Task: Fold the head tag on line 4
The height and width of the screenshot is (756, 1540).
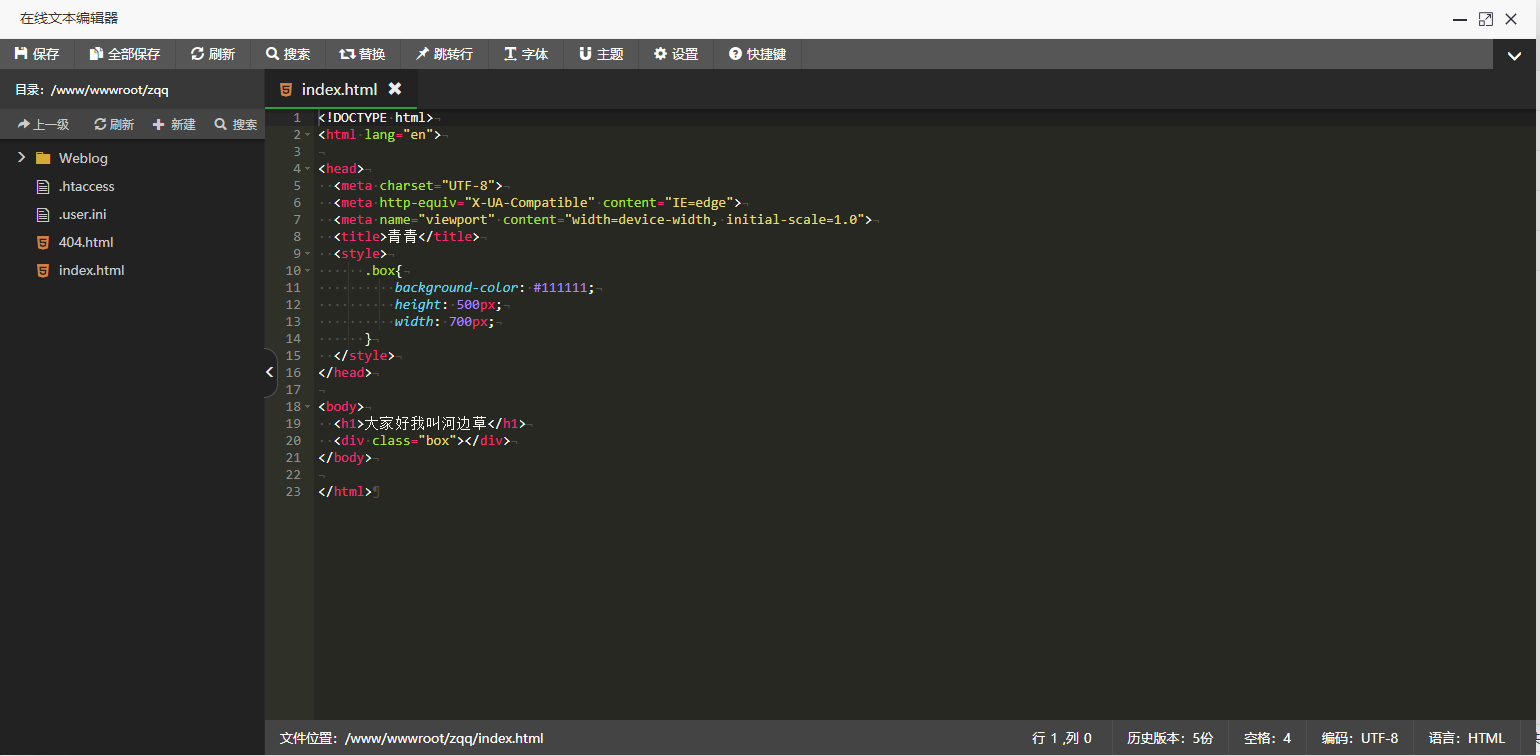Action: tap(308, 168)
